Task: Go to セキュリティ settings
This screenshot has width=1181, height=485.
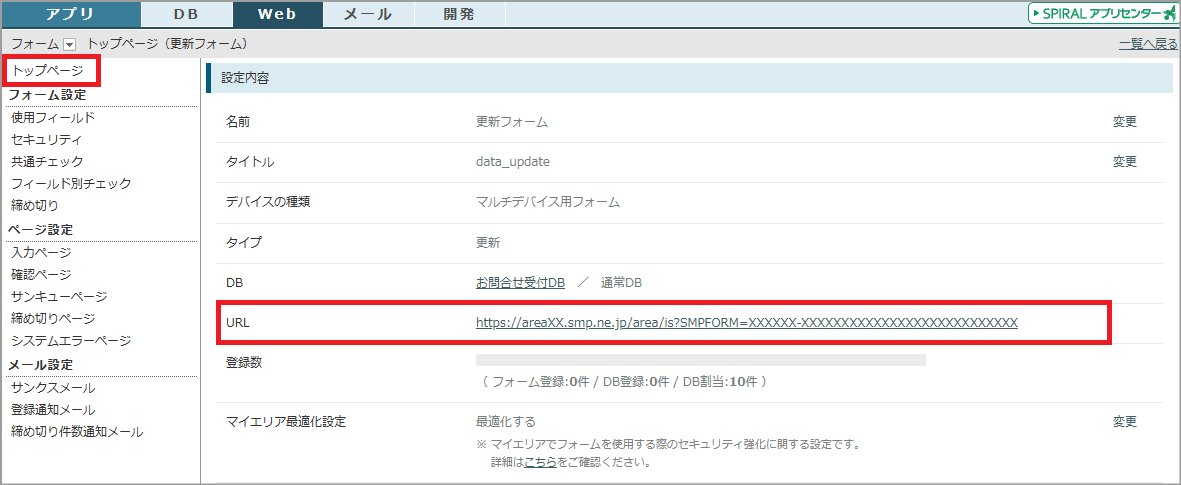Action: 47,140
